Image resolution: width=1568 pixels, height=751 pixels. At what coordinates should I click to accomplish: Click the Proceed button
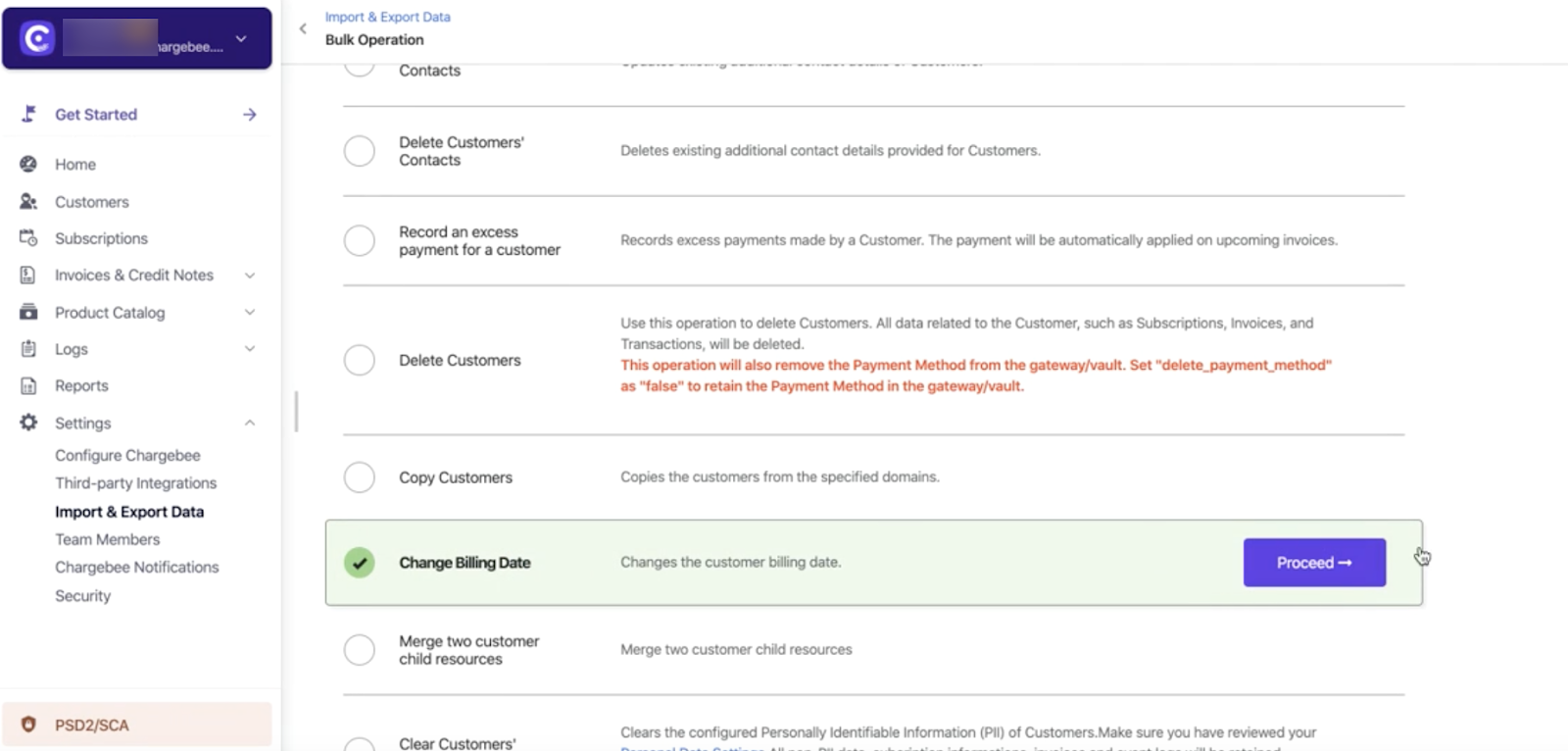point(1314,563)
